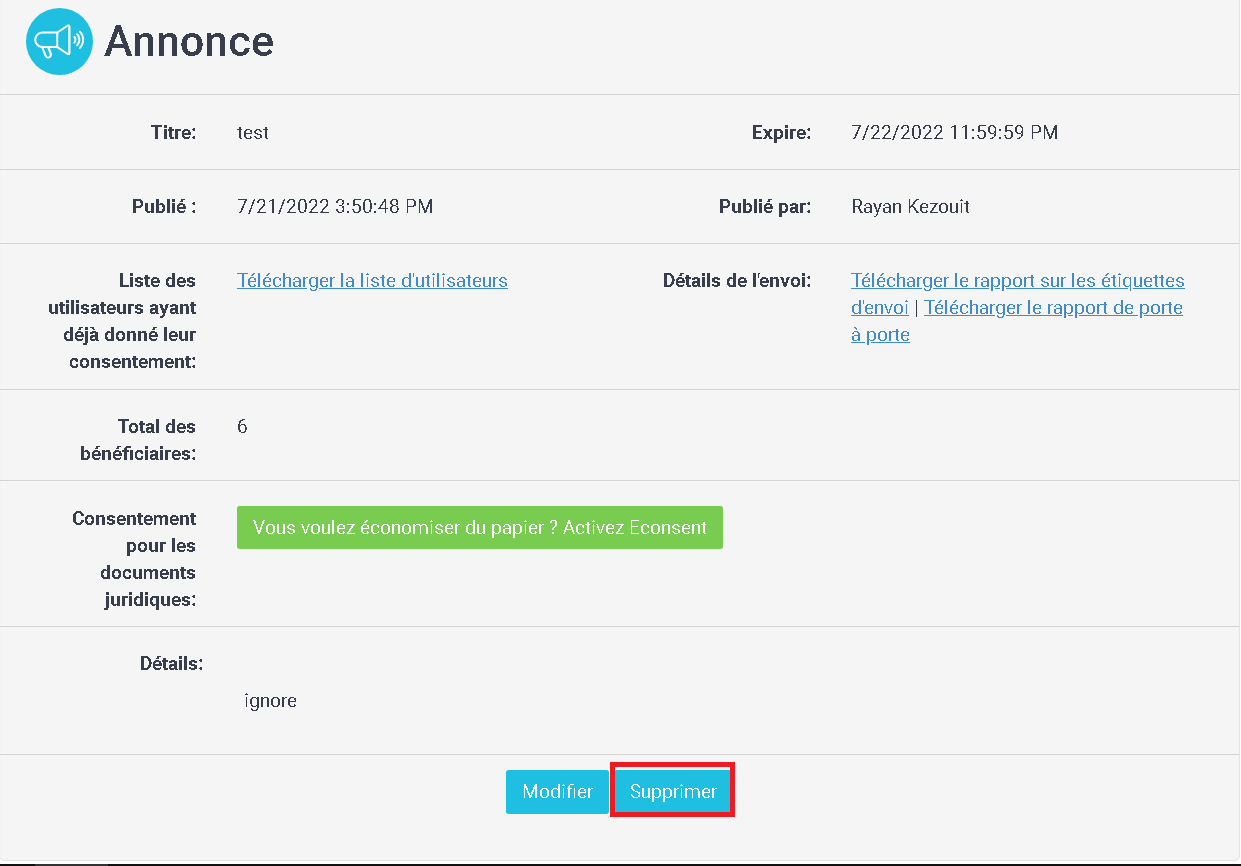Activate Econsent via the green button
The image size is (1241, 866).
pos(480,527)
